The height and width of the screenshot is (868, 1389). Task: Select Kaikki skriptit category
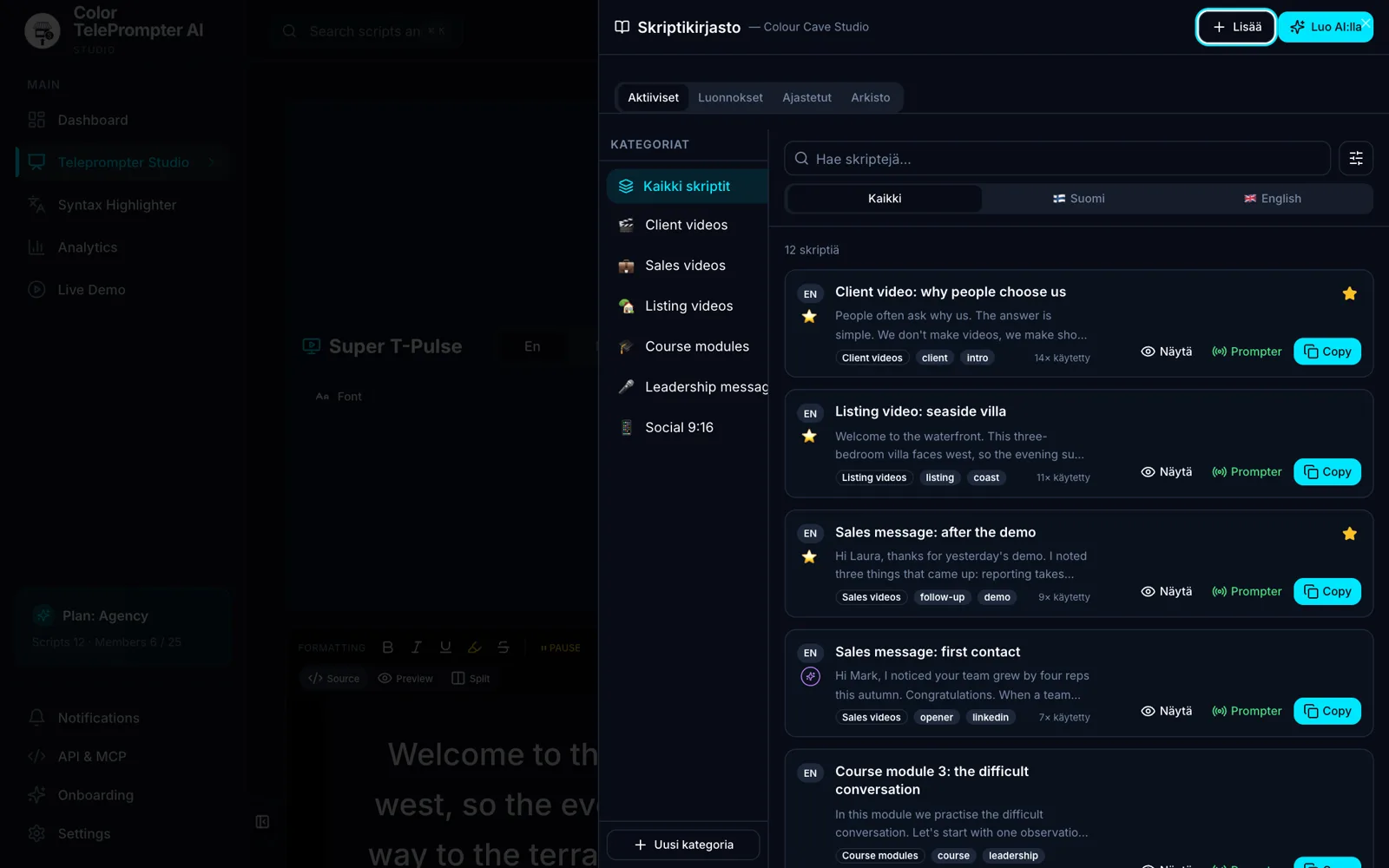point(687,186)
